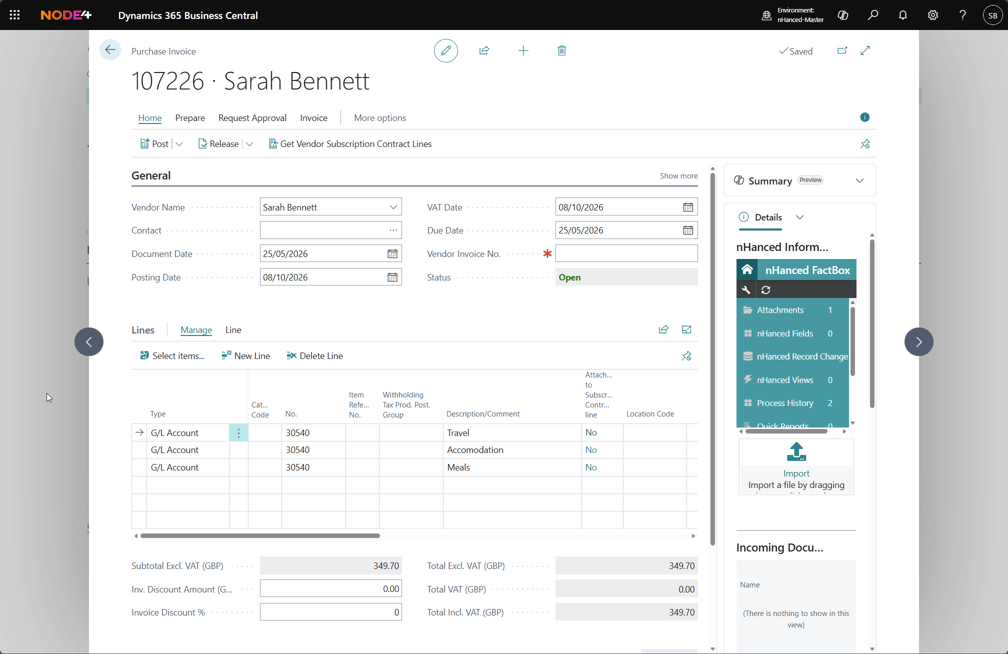Open More options
Image resolution: width=1008 pixels, height=654 pixels.
pyautogui.click(x=380, y=118)
